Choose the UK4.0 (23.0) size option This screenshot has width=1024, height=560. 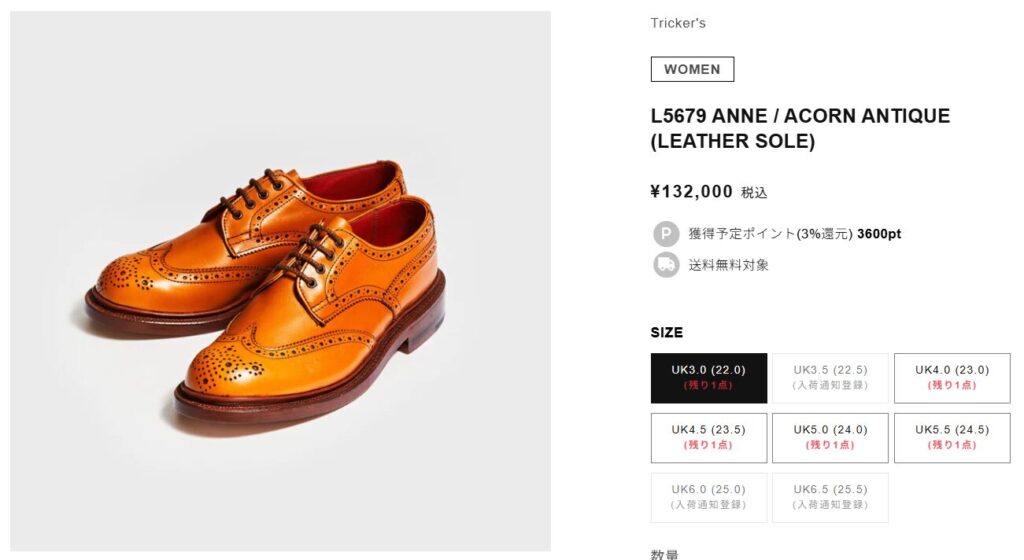click(x=952, y=378)
